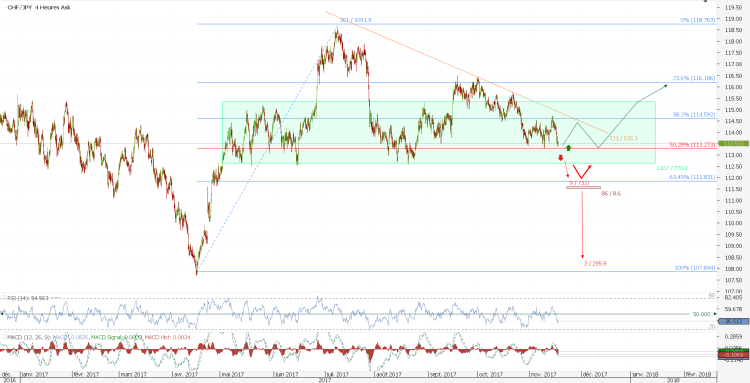
Task: Select the long red downward arrow line
Action: (582, 224)
